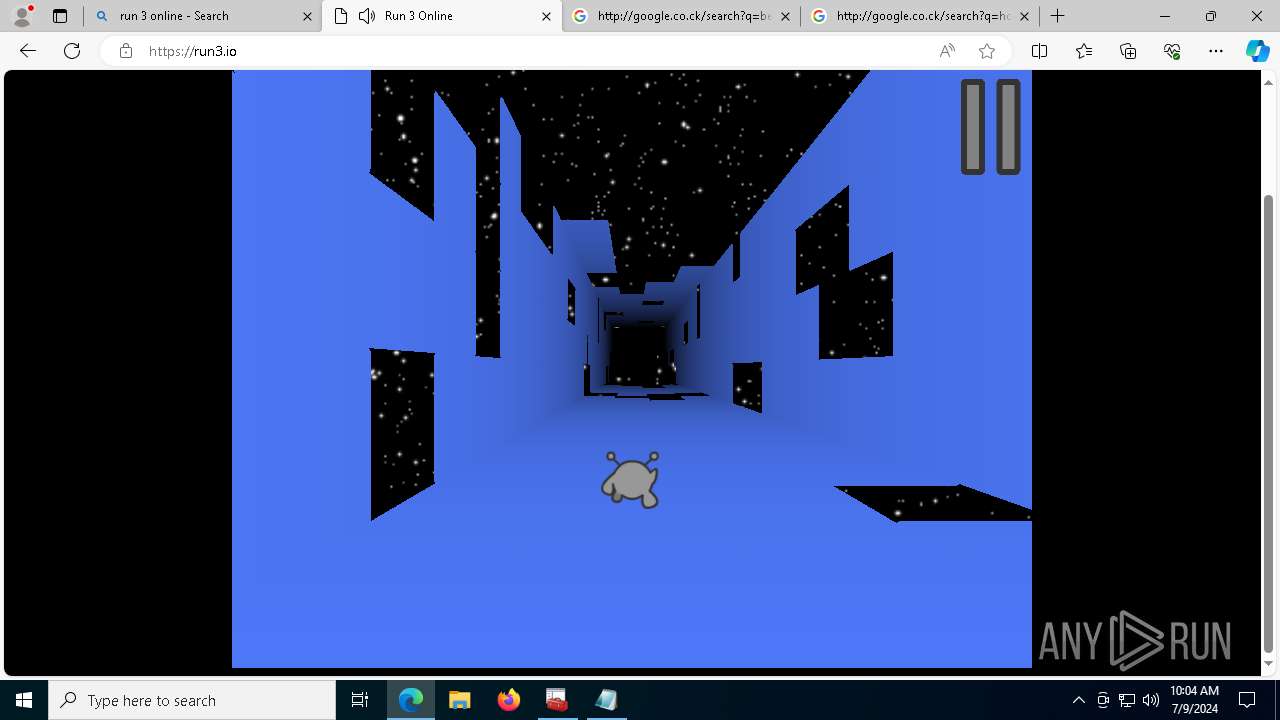Open the tab actions menu icon
The width and height of the screenshot is (1280, 720).
pyautogui.click(x=60, y=16)
